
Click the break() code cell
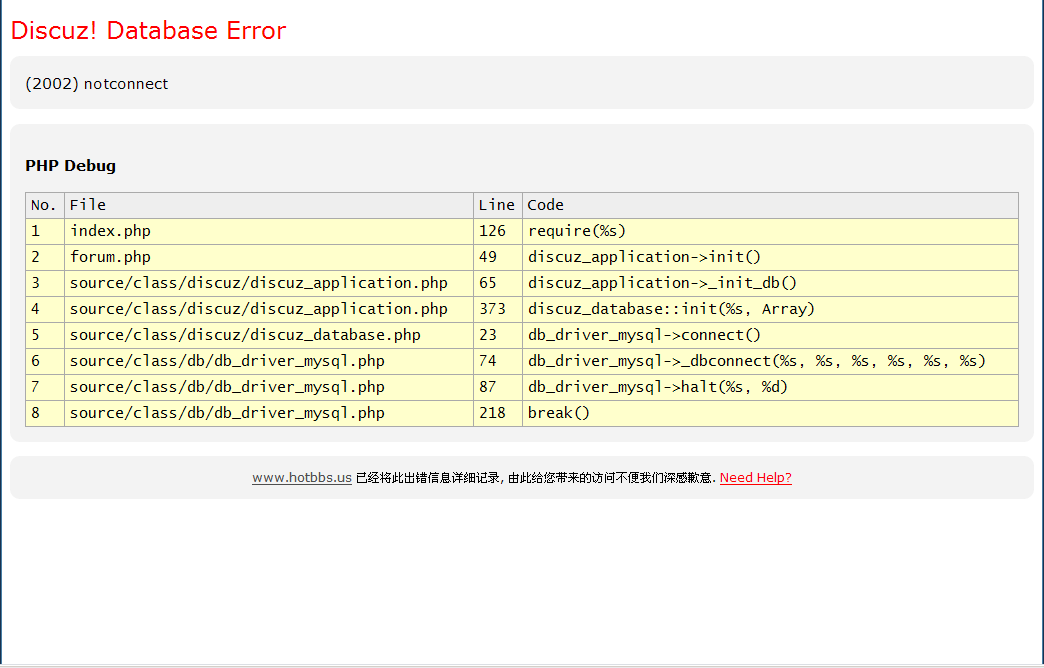tap(770, 413)
